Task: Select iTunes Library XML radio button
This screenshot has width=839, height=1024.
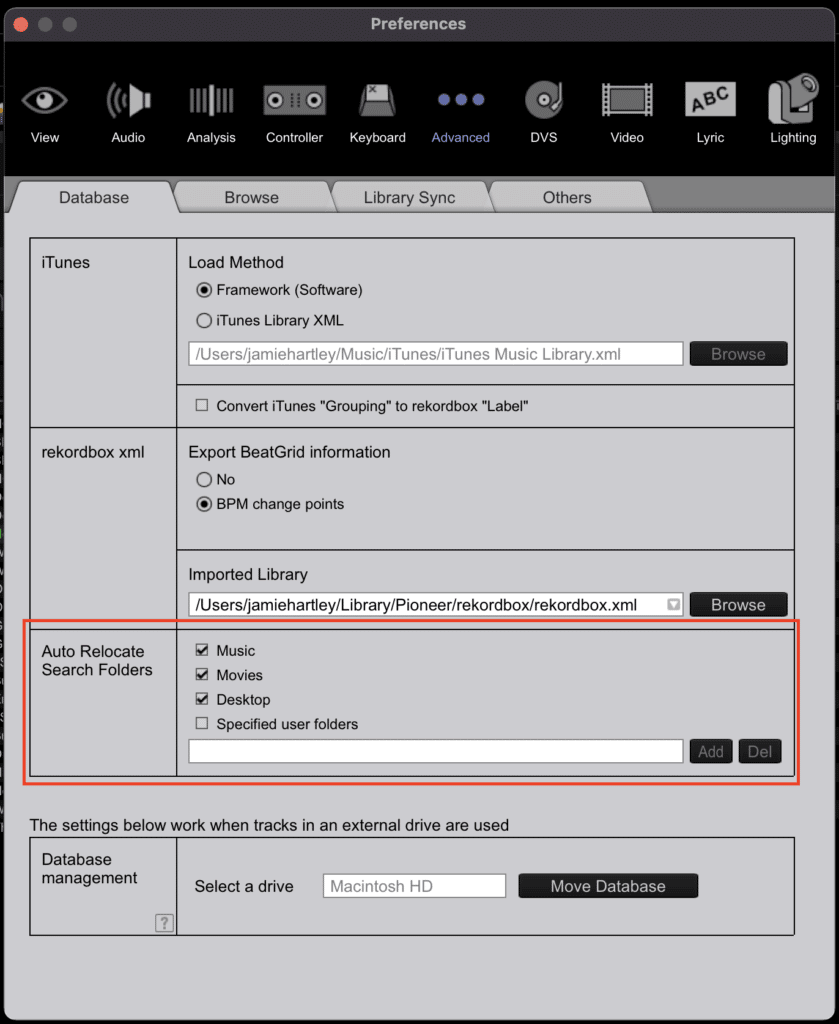Action: (204, 321)
